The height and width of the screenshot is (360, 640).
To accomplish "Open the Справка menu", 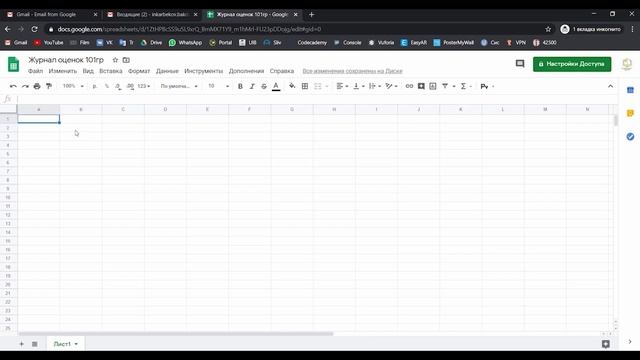I will point(282,71).
